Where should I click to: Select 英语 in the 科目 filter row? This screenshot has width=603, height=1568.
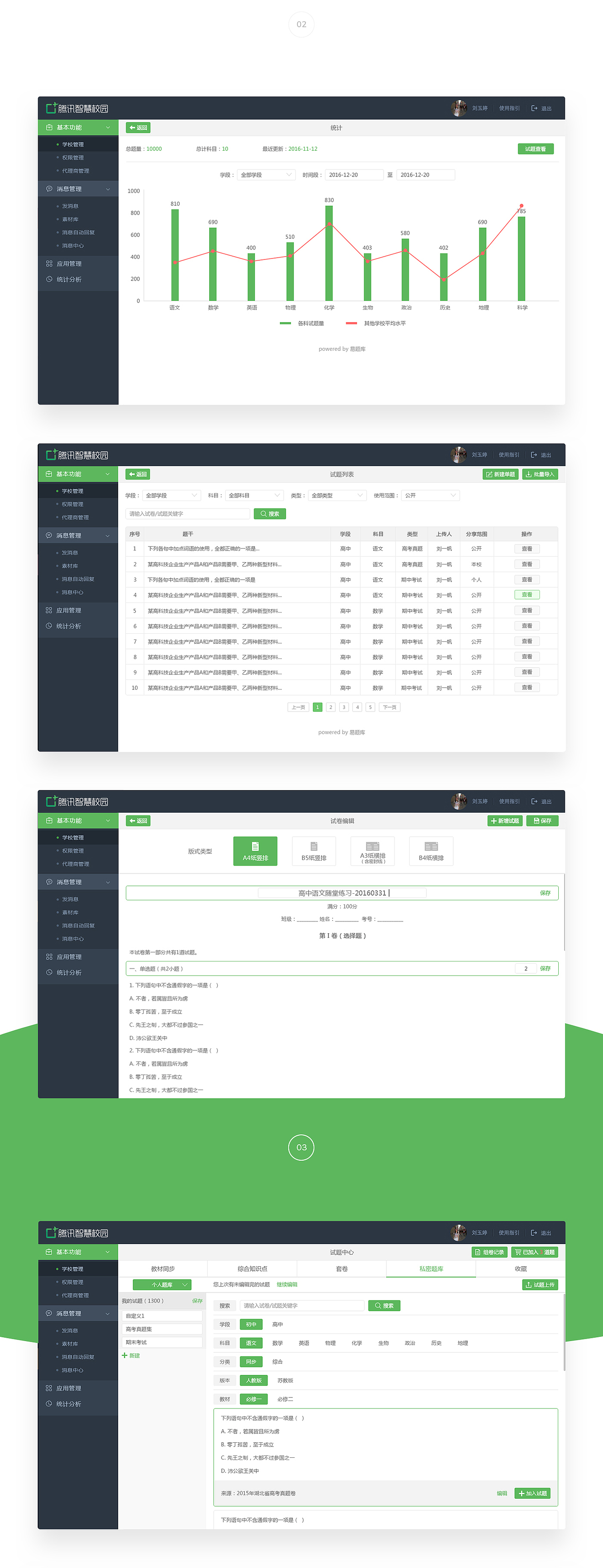[x=304, y=1343]
